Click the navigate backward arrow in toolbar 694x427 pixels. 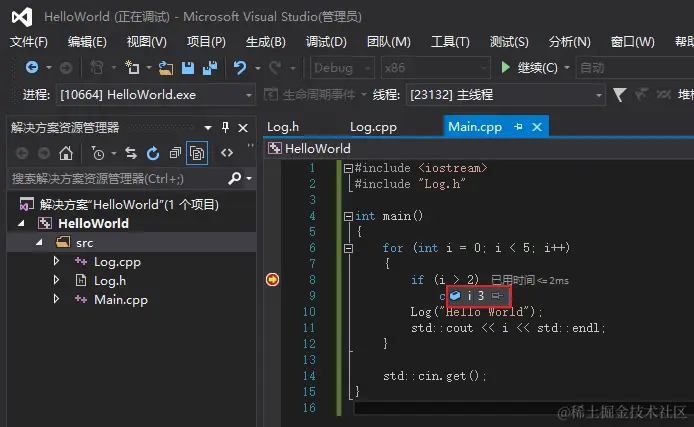pos(32,68)
